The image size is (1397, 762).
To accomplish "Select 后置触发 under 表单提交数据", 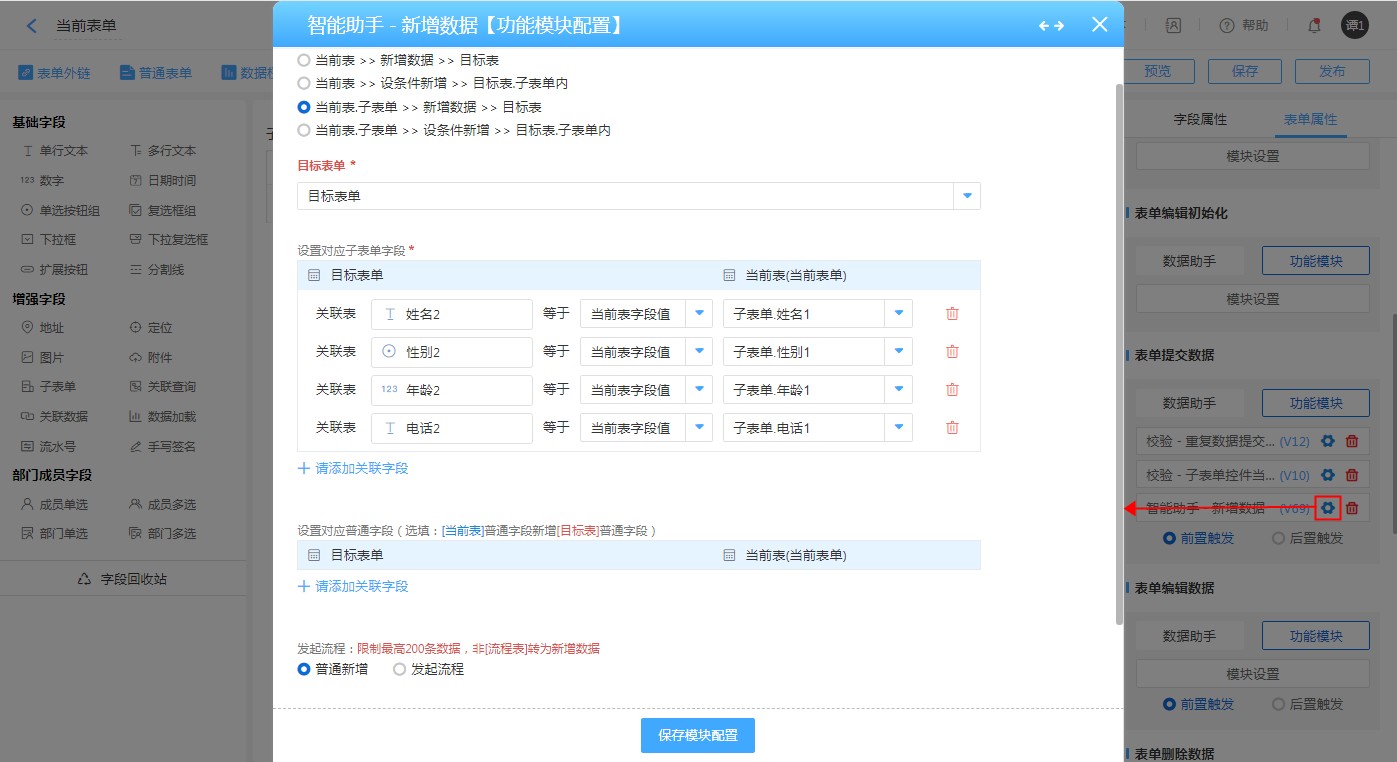I will pyautogui.click(x=1278, y=538).
